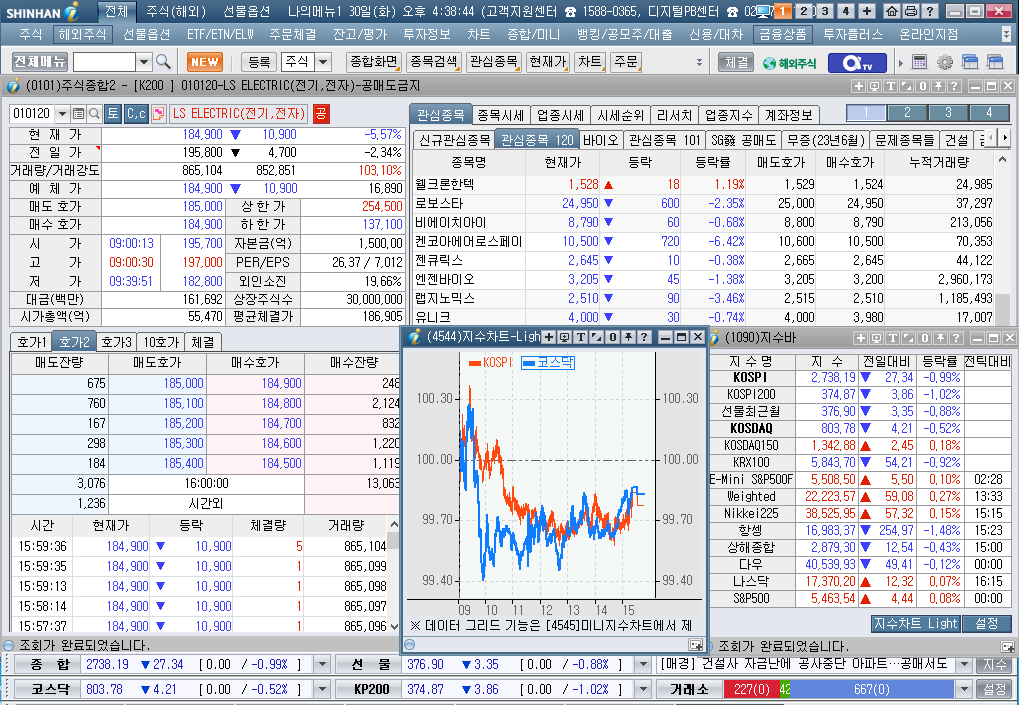Image resolution: width=1019 pixels, height=705 pixels.
Task: Toggle the KOSPI legend in index chart
Action: pos(491,362)
